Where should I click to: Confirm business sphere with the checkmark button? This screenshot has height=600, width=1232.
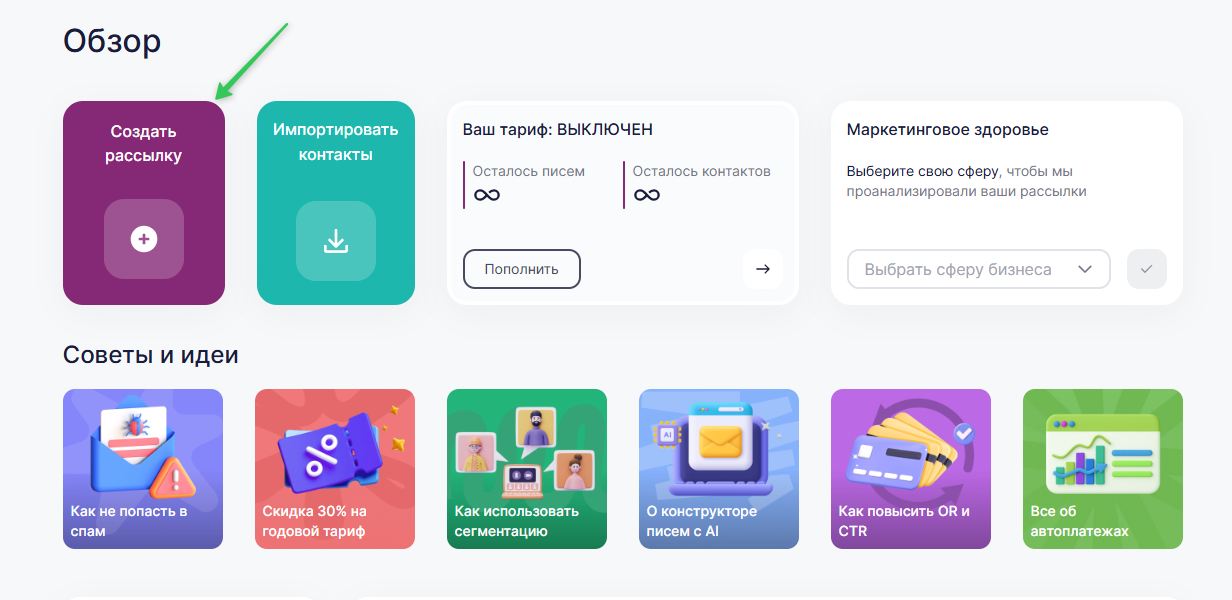tap(1147, 269)
